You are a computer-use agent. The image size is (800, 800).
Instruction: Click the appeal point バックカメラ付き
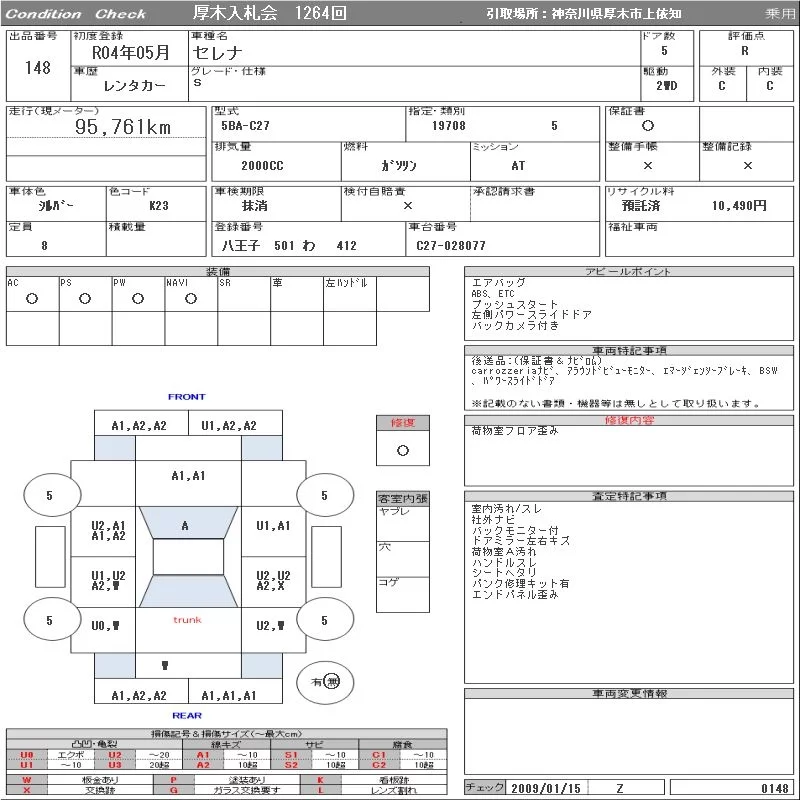pyautogui.click(x=515, y=325)
